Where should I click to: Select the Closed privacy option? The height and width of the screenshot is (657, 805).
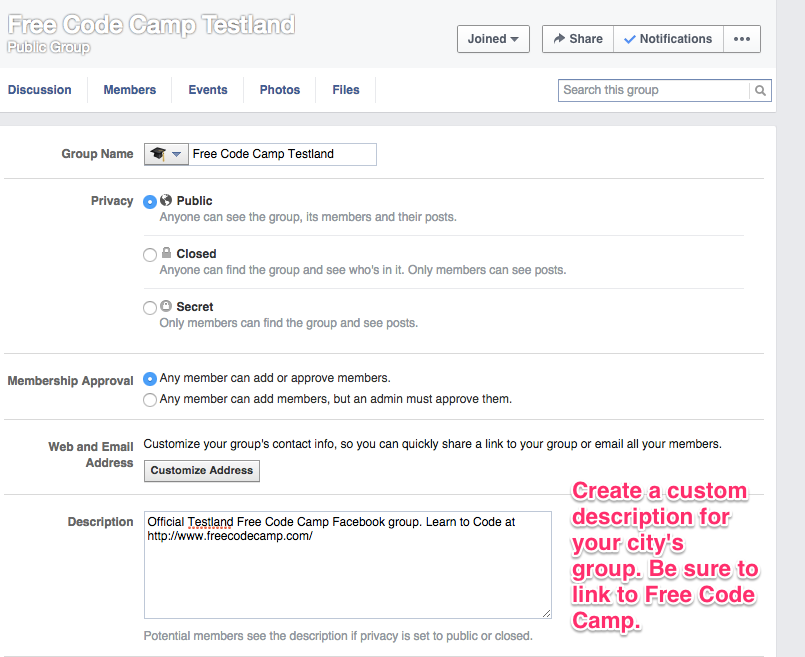point(150,254)
